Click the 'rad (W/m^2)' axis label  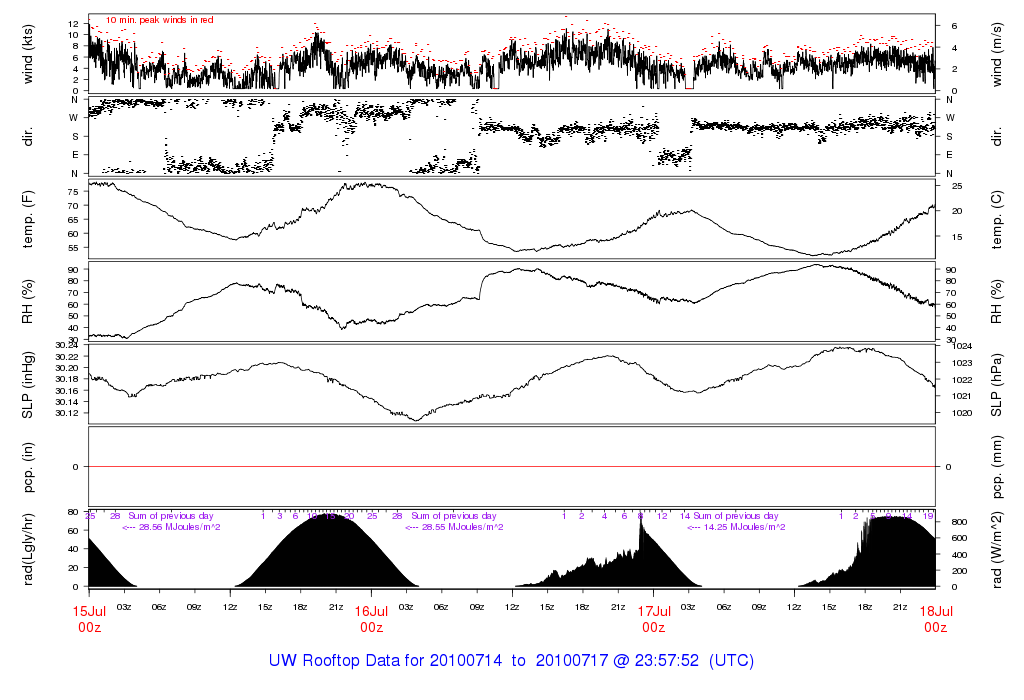point(997,549)
